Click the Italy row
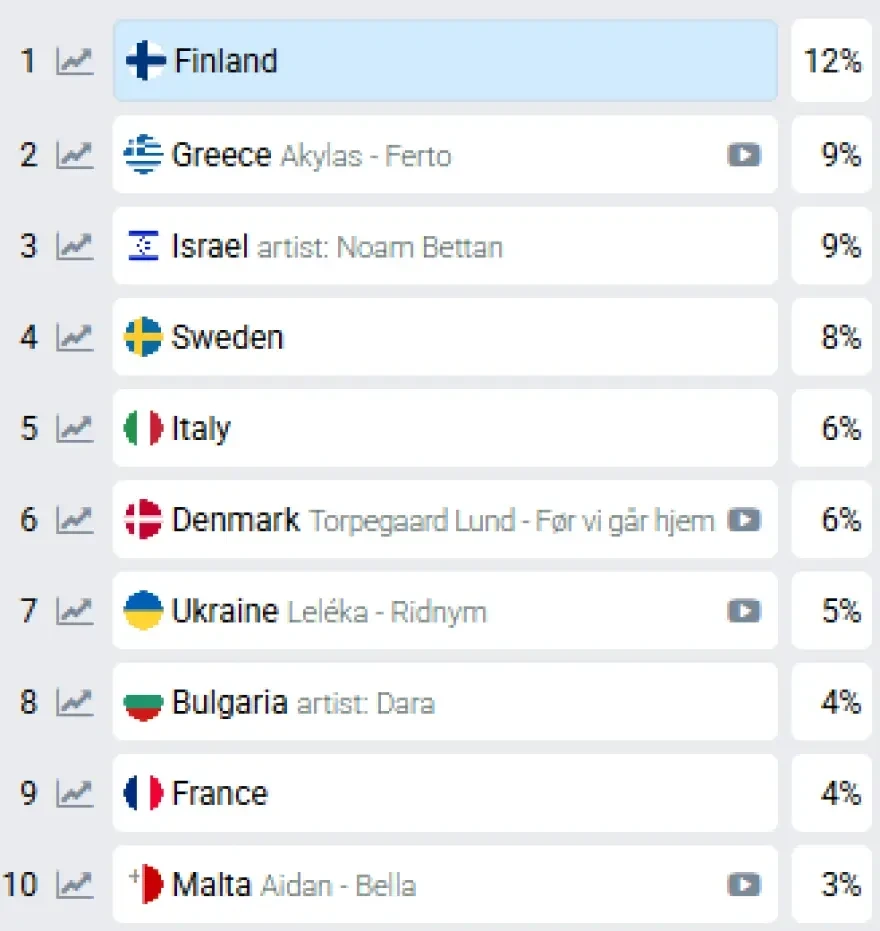The image size is (880, 931). pyautogui.click(x=445, y=428)
